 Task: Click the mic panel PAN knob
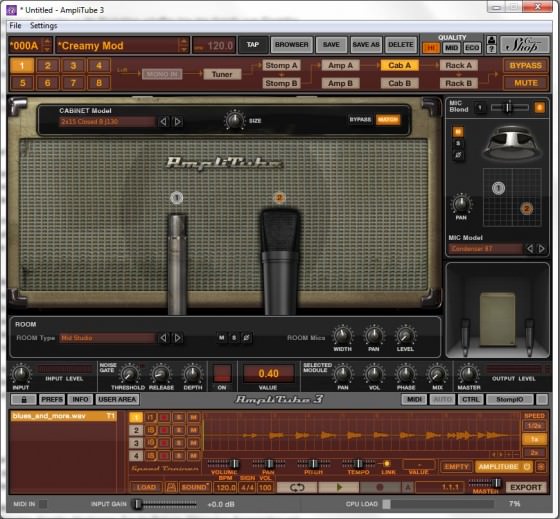461,204
